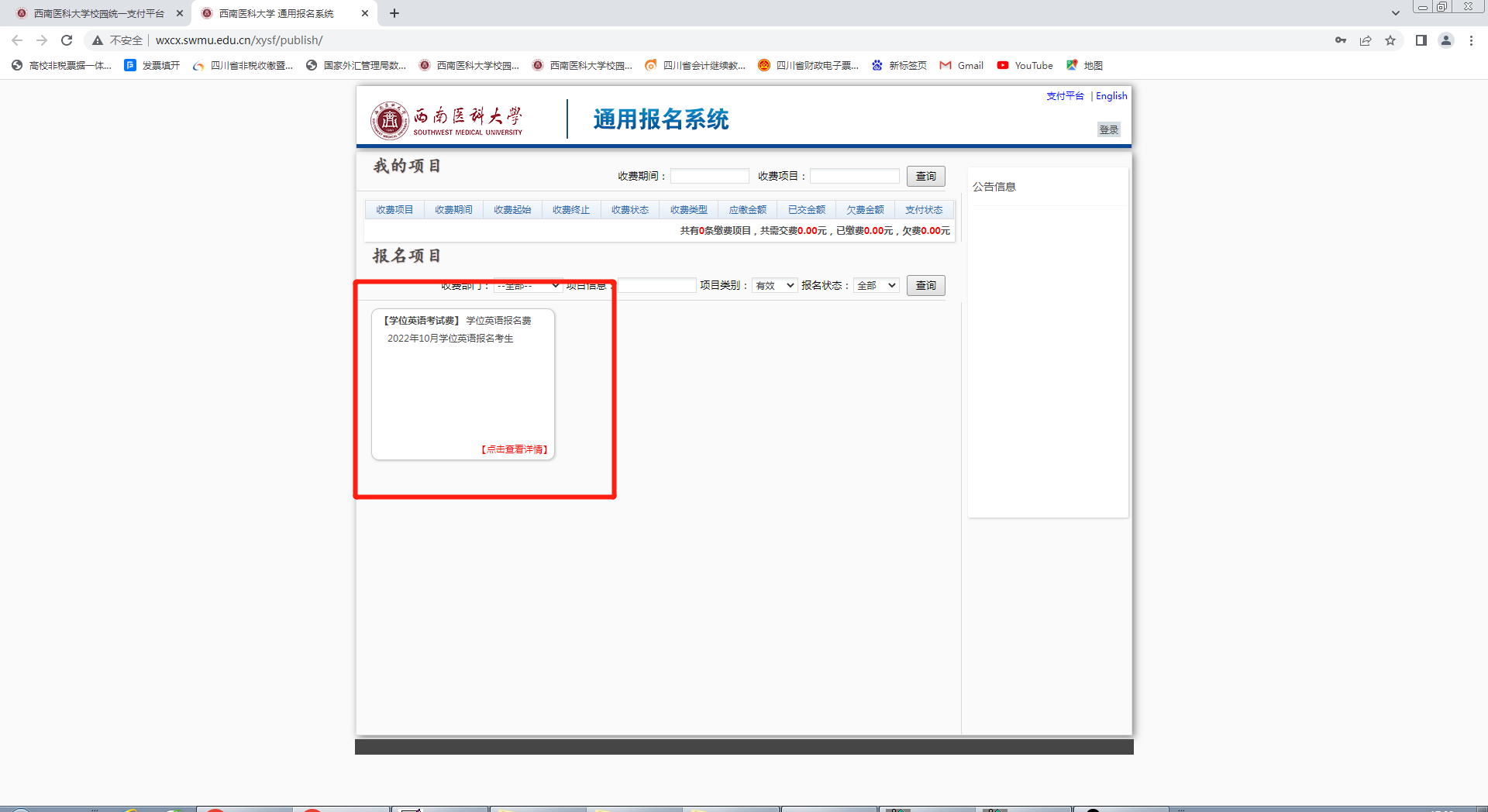Click 点击查看详情 on the 学位英语 card
Screen dimensions: 1488x812
click(x=515, y=449)
